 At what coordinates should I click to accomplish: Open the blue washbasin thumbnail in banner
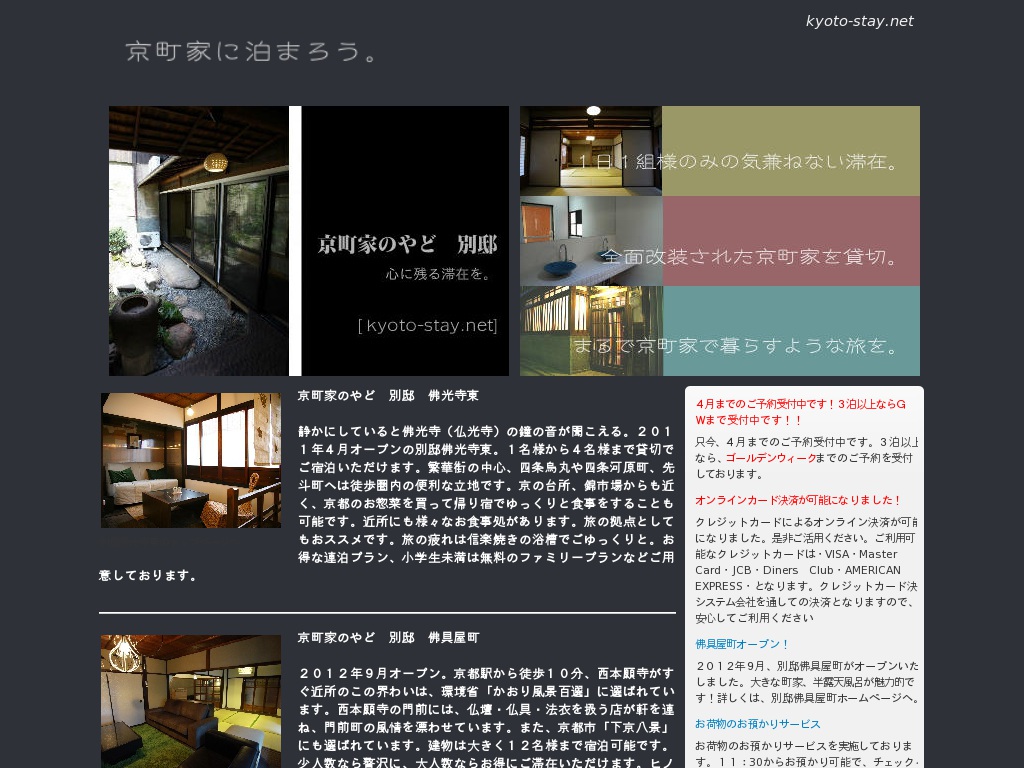pyautogui.click(x=590, y=241)
